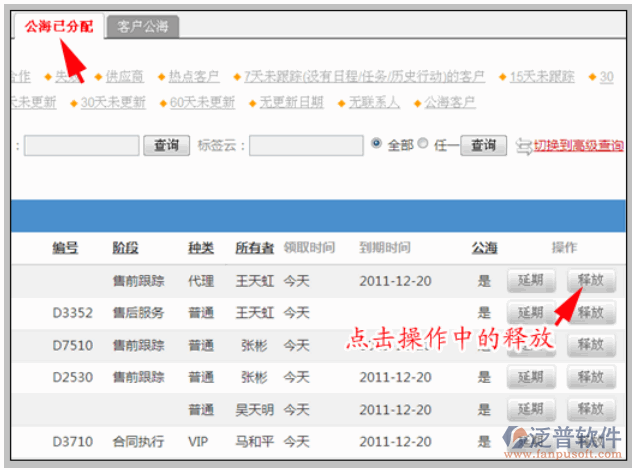Sort by 所有者 column header

tap(254, 248)
